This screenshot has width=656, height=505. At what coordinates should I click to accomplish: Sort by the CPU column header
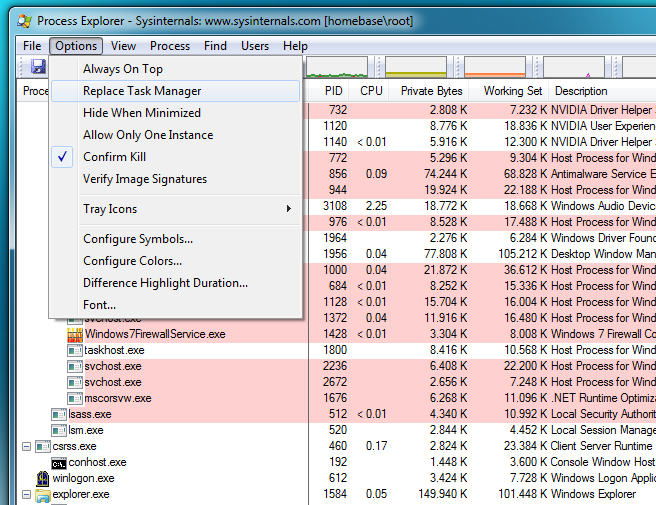[370, 91]
